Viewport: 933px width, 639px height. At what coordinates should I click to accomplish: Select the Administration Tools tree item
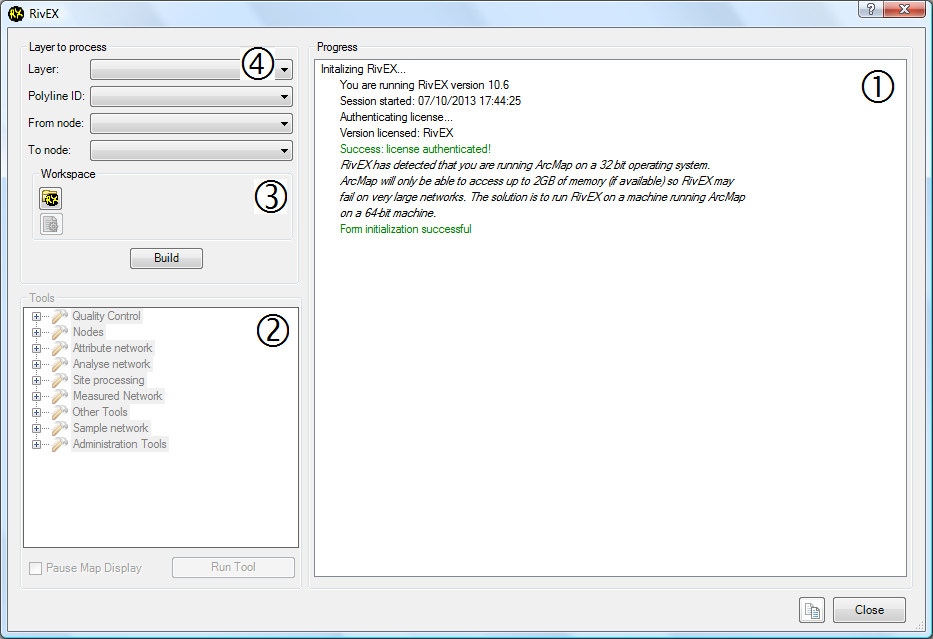pos(120,444)
